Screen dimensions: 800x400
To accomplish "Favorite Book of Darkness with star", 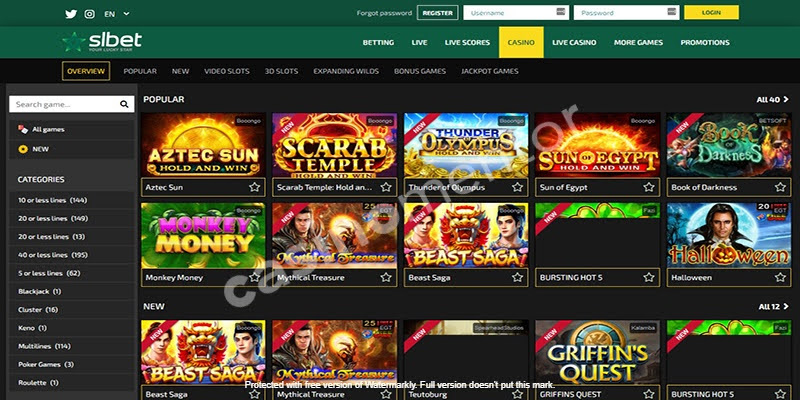I will (x=780, y=187).
